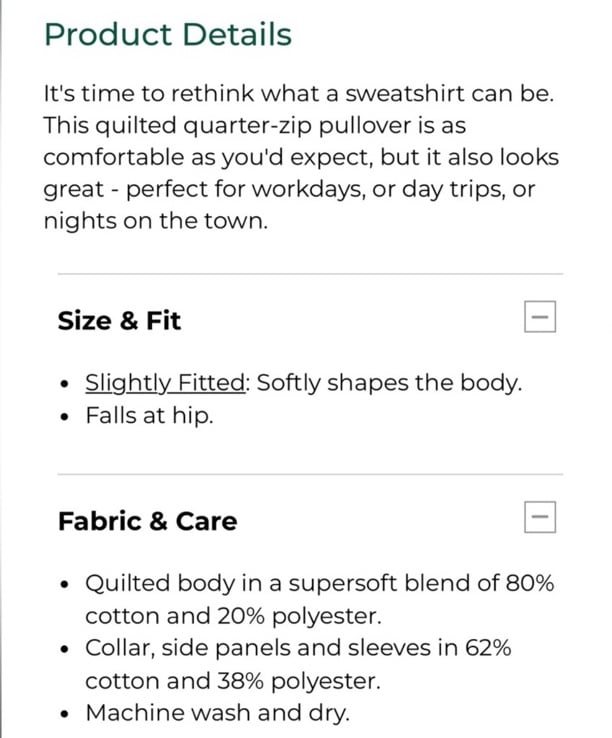Click bullet dot beside Falls at hip

click(x=65, y=417)
